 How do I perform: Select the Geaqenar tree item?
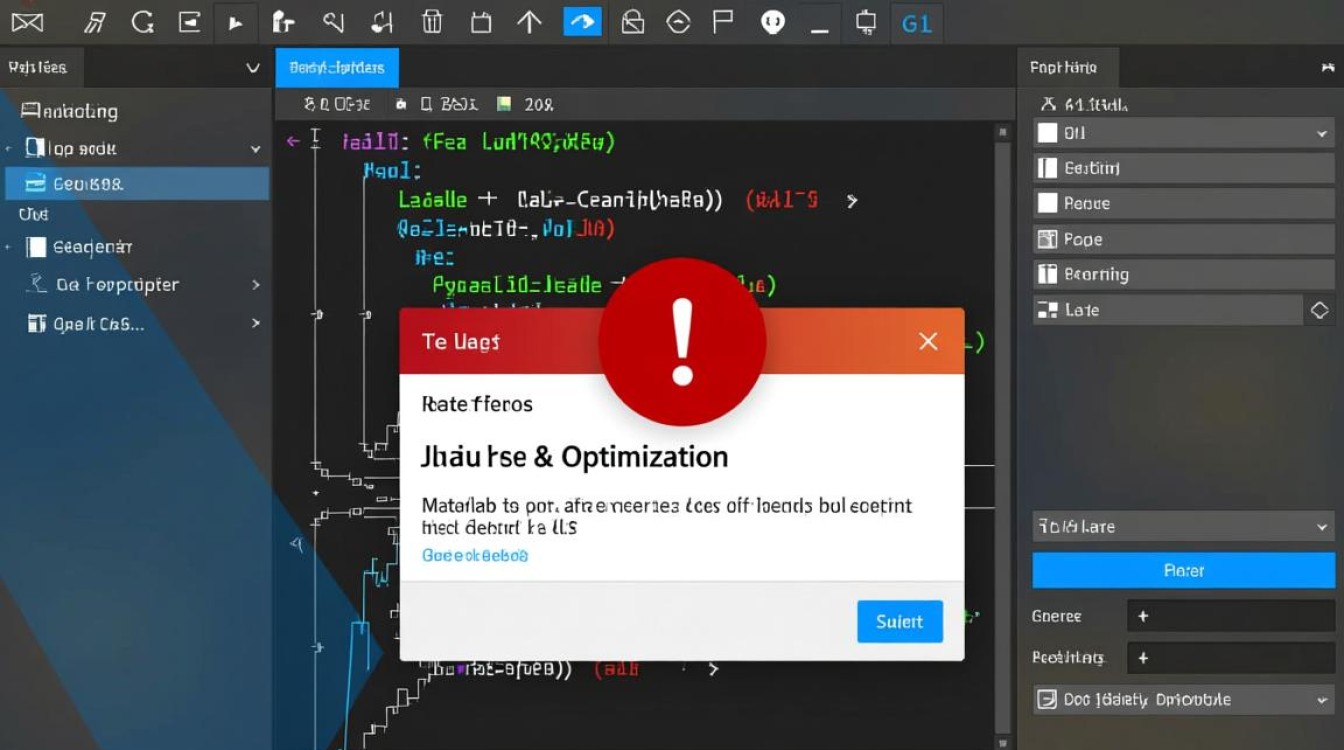(x=93, y=247)
